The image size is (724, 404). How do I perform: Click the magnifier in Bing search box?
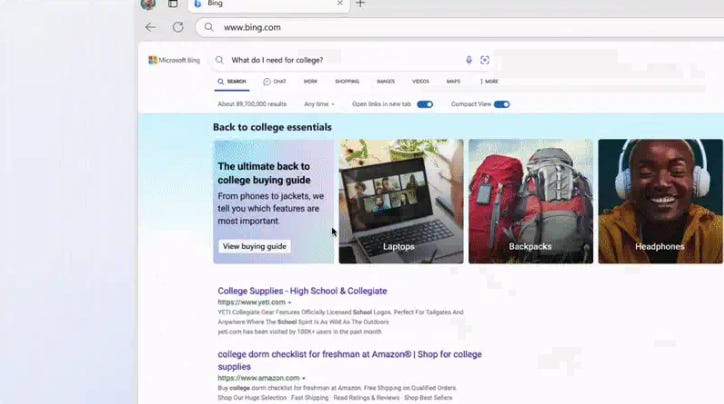(220, 60)
